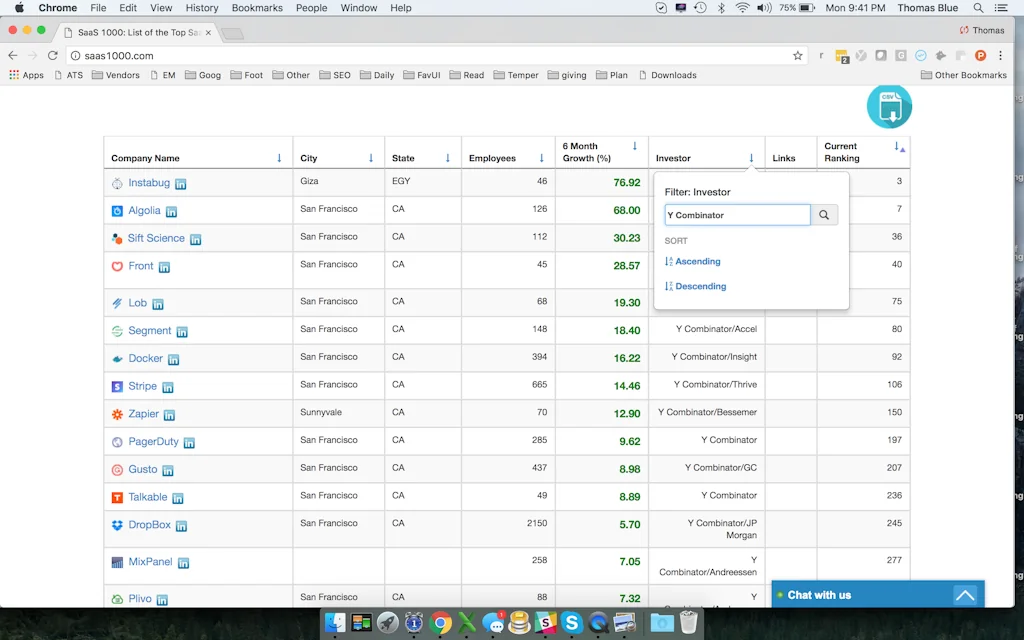The image size is (1024, 640).
Task: Click the Zapier company logo
Action: pos(120,412)
